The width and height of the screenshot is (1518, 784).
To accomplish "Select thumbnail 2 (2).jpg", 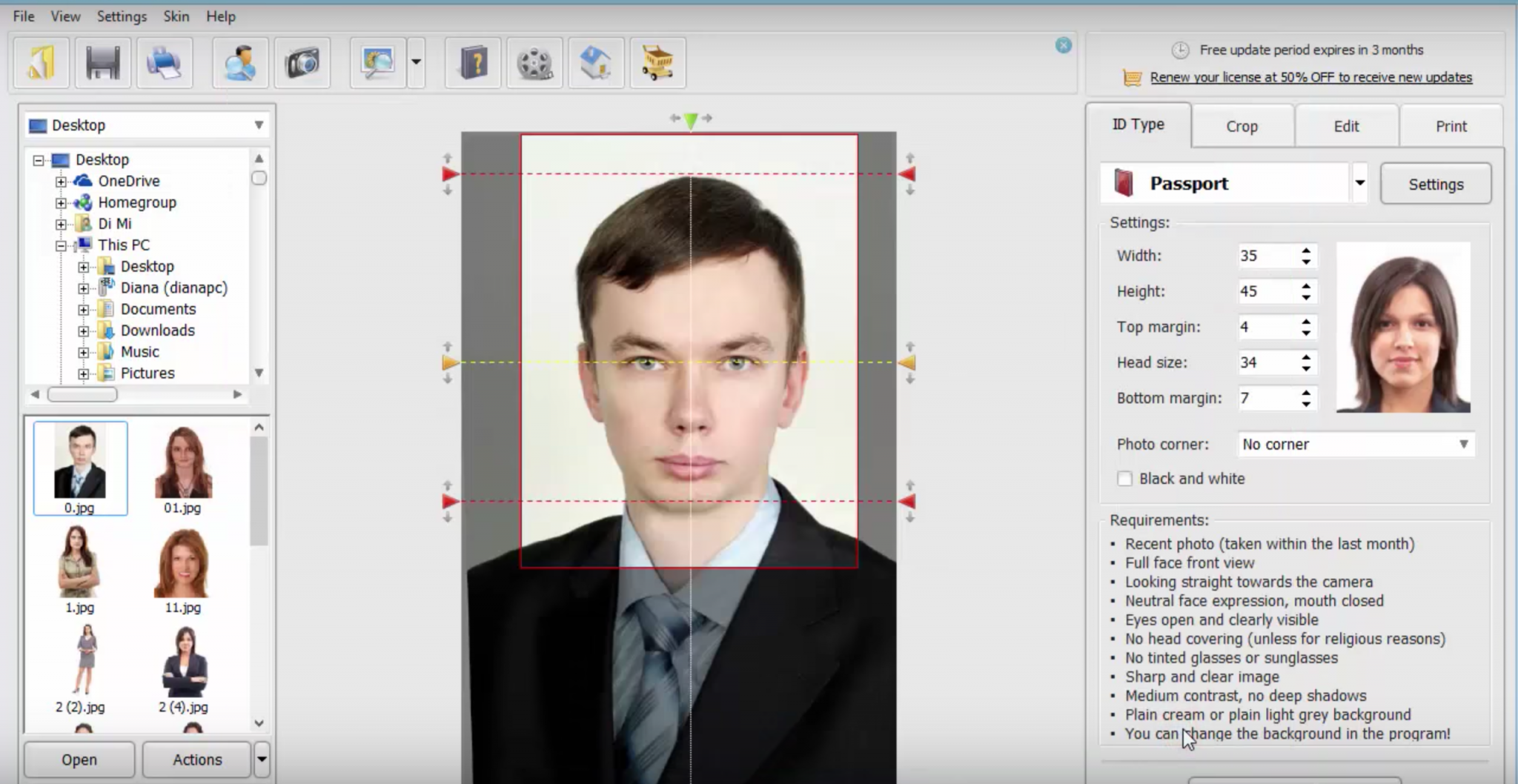I will [x=80, y=668].
